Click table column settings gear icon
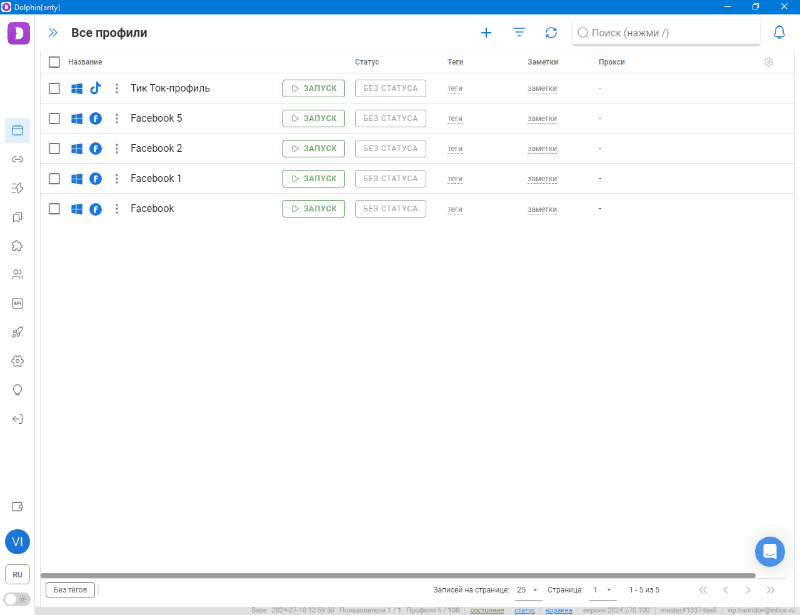Screen dimensions: 800x615 (x=768, y=62)
